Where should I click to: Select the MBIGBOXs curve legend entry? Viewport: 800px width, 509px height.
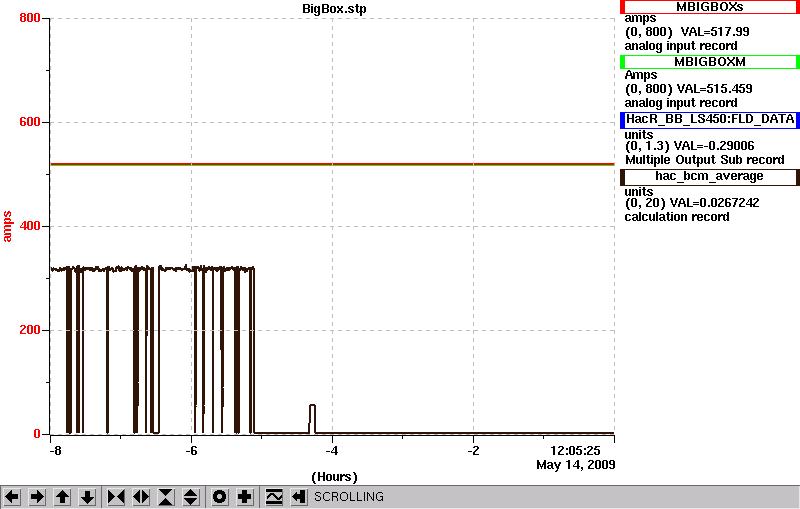coord(710,7)
